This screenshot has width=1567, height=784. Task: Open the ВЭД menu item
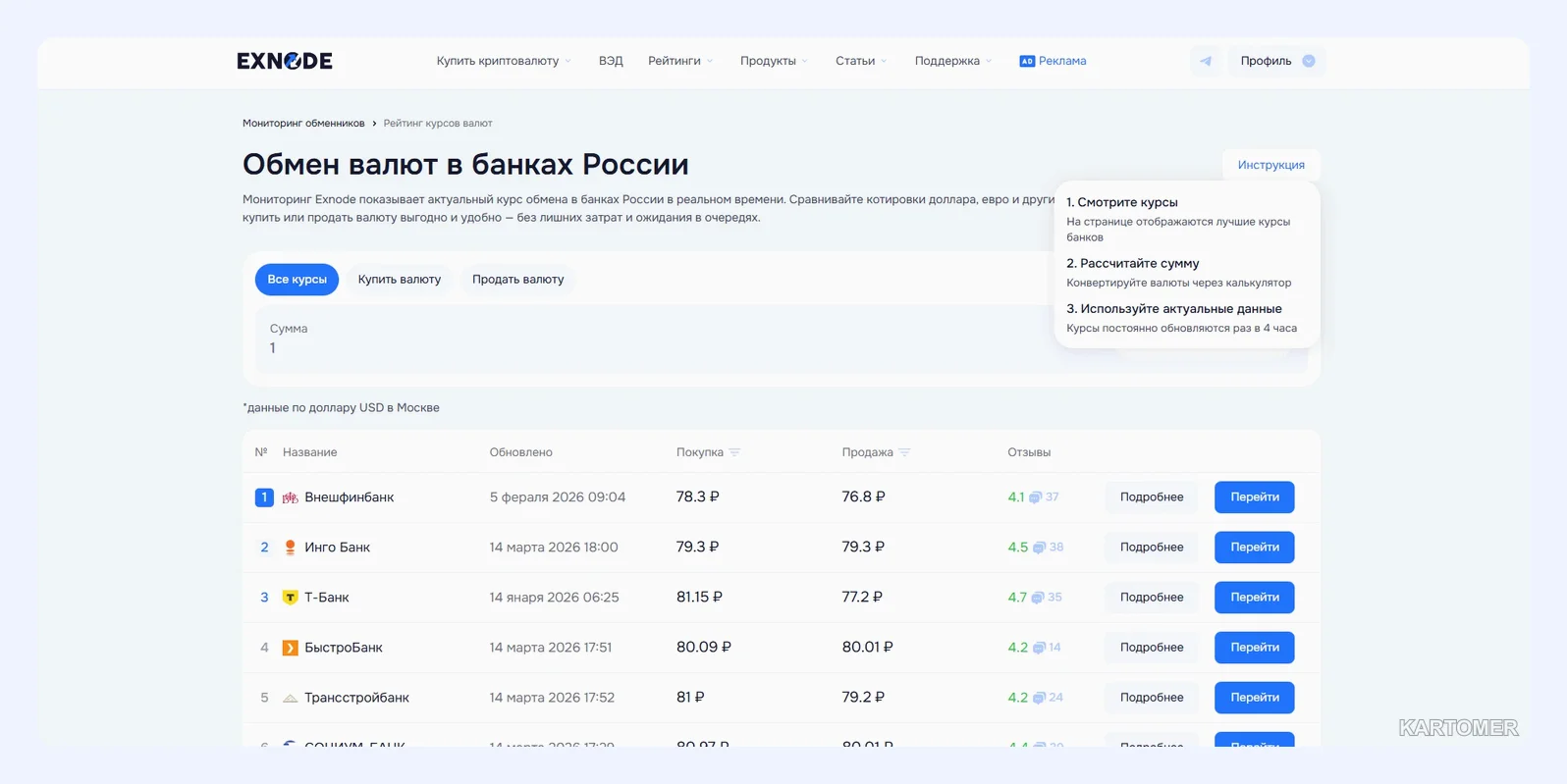(x=611, y=61)
